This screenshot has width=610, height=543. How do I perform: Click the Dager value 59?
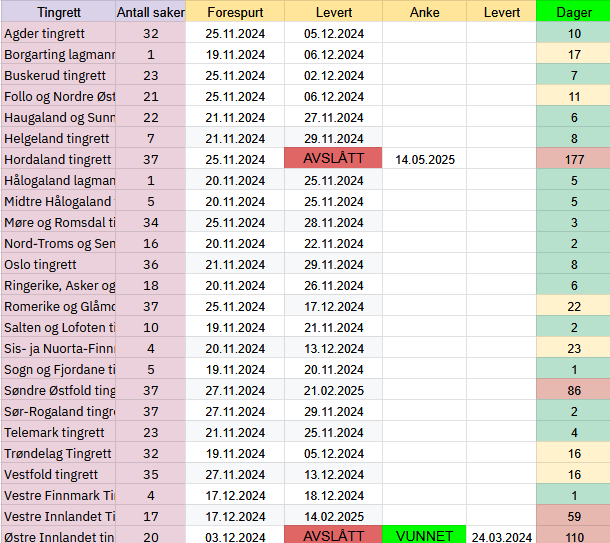(573, 517)
